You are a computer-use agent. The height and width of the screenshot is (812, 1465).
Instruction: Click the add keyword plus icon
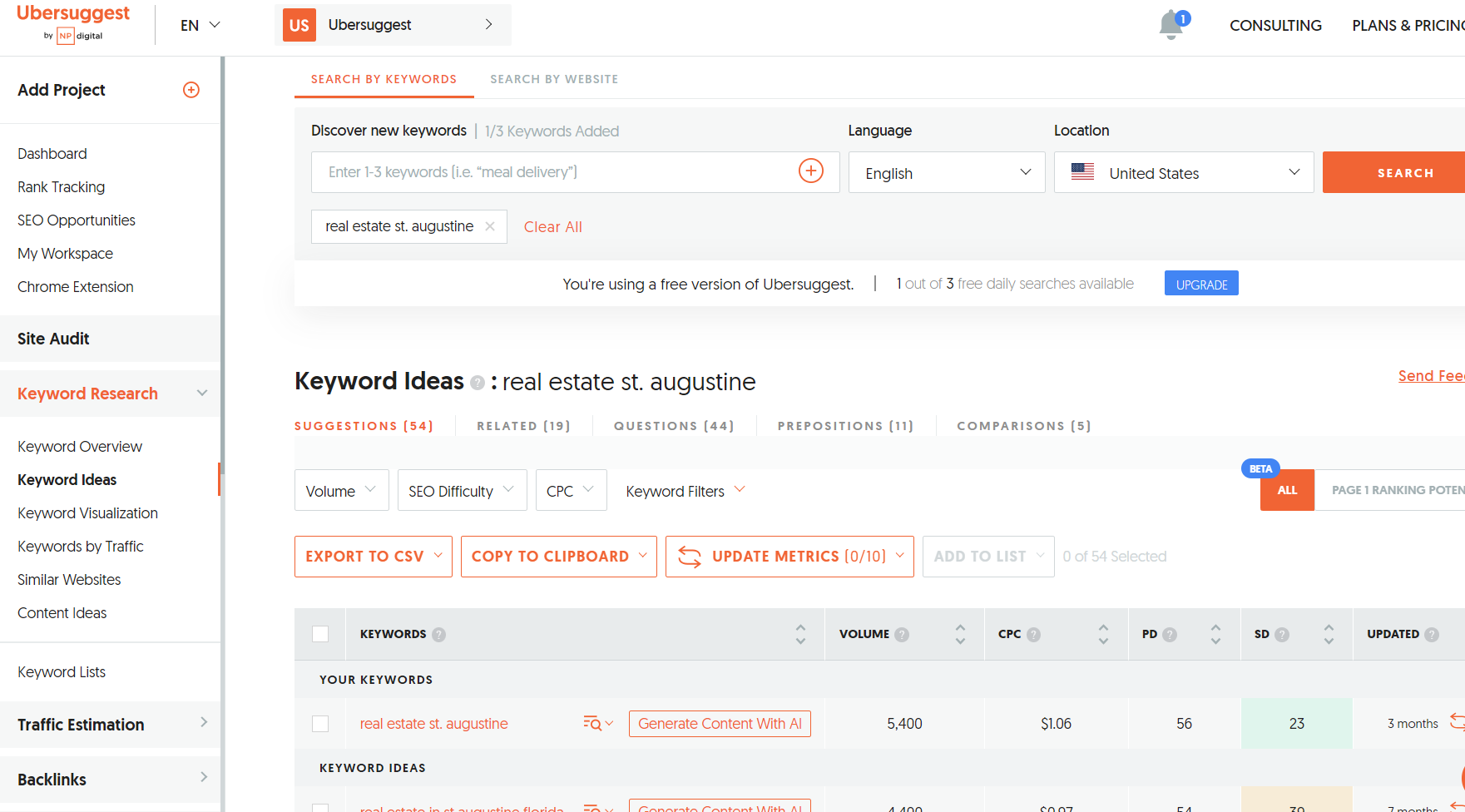click(811, 171)
